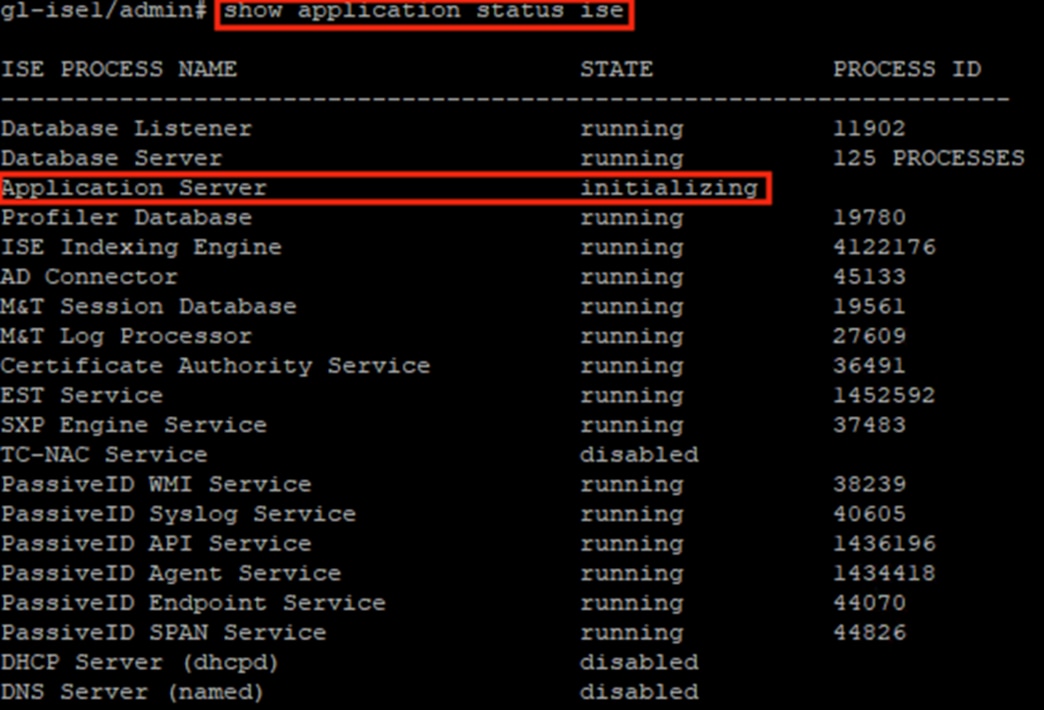Image resolution: width=1044 pixels, height=710 pixels.
Task: Click process ID '4122176'
Action: [884, 247]
